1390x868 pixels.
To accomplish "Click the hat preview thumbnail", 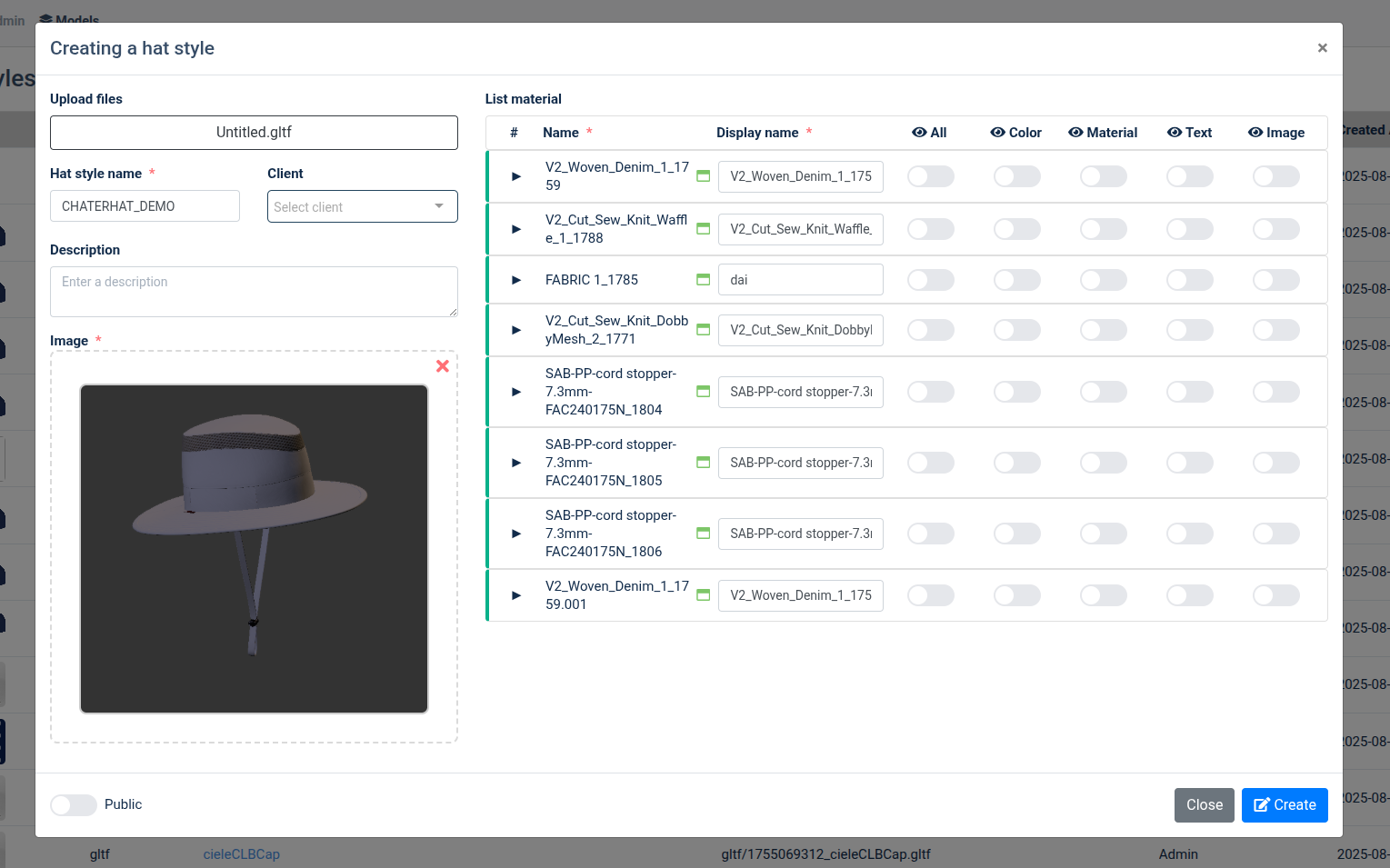I will (x=254, y=548).
